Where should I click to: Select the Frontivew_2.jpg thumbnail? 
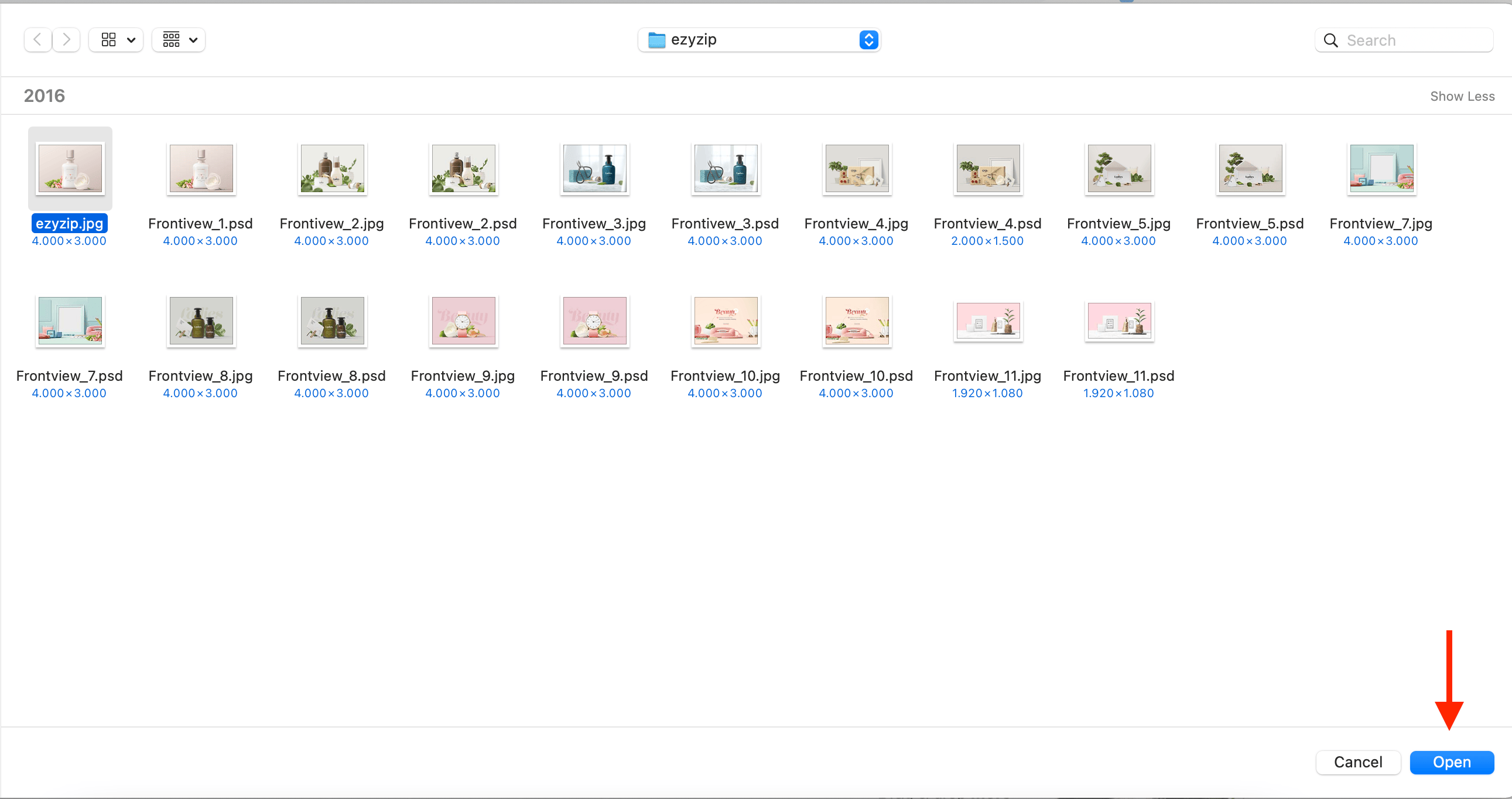pos(332,169)
